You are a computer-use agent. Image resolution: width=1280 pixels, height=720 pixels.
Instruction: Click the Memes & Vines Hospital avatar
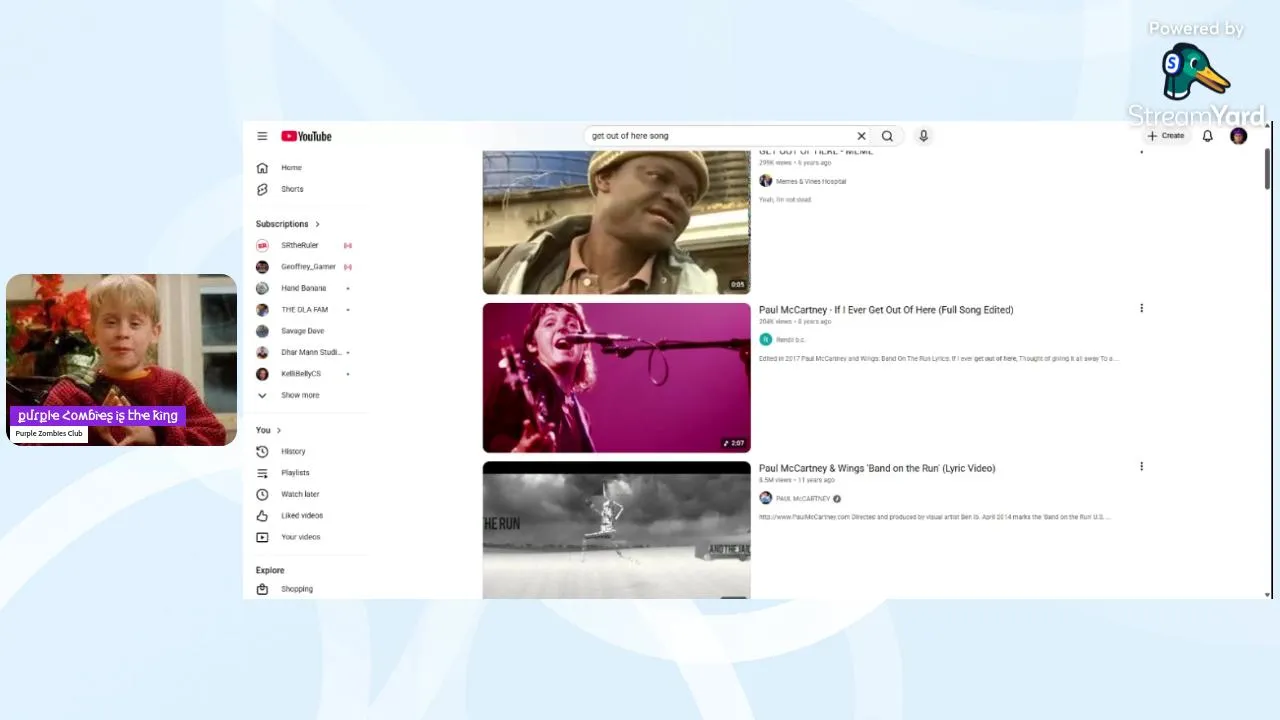[x=765, y=181]
